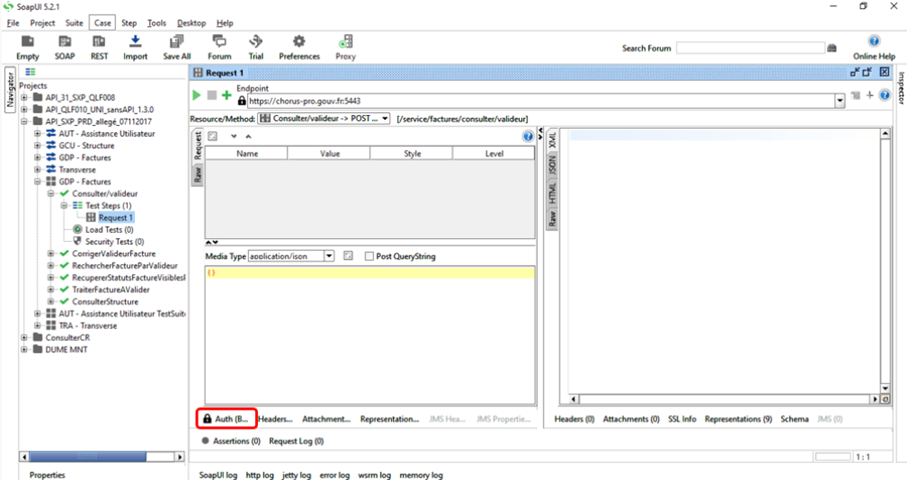Open the File menu
Viewport: 907px width, 480px height.
[x=13, y=23]
